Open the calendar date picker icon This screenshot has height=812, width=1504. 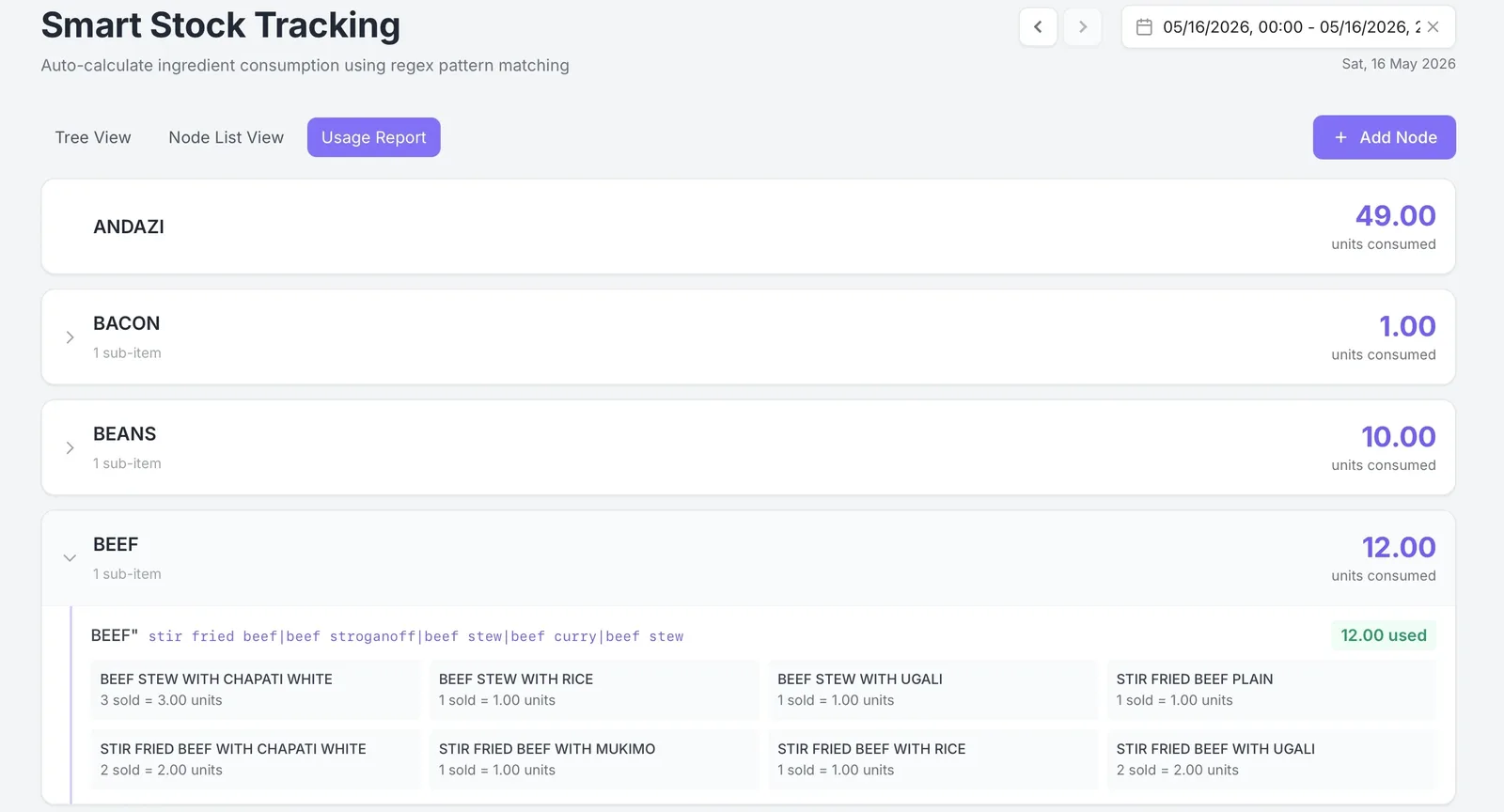click(1144, 27)
